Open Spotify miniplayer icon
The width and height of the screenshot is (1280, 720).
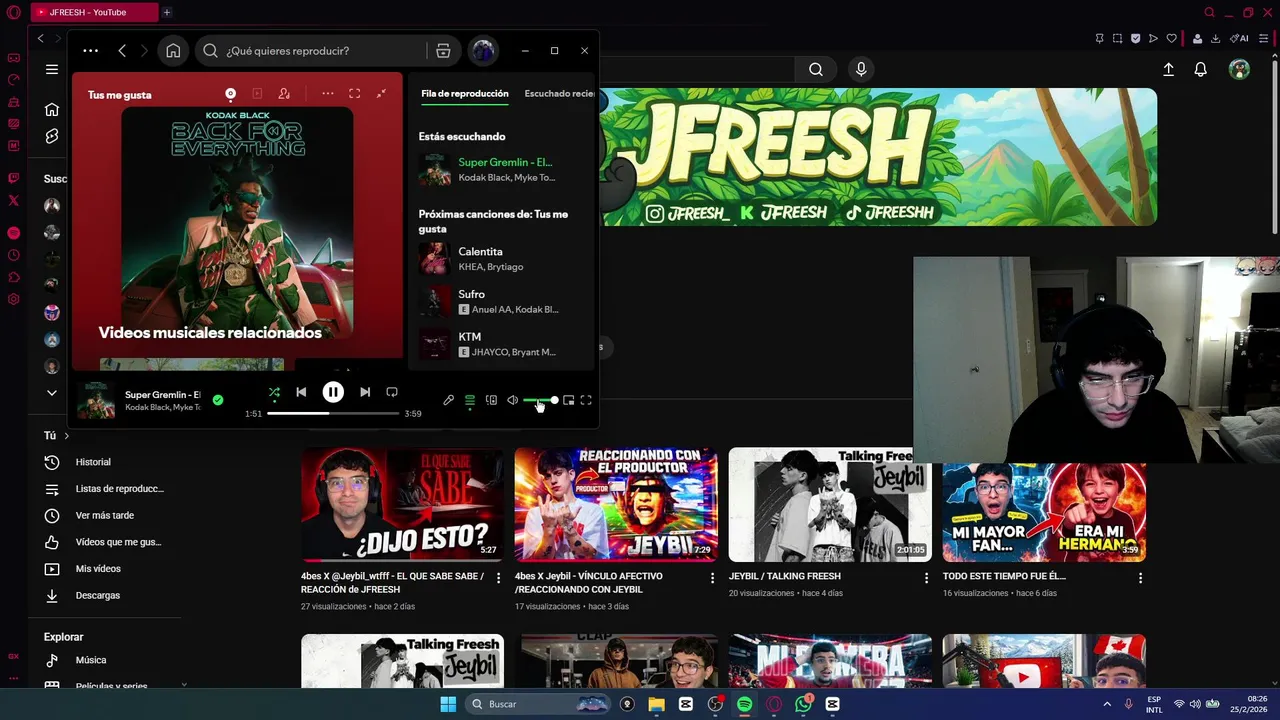(568, 400)
